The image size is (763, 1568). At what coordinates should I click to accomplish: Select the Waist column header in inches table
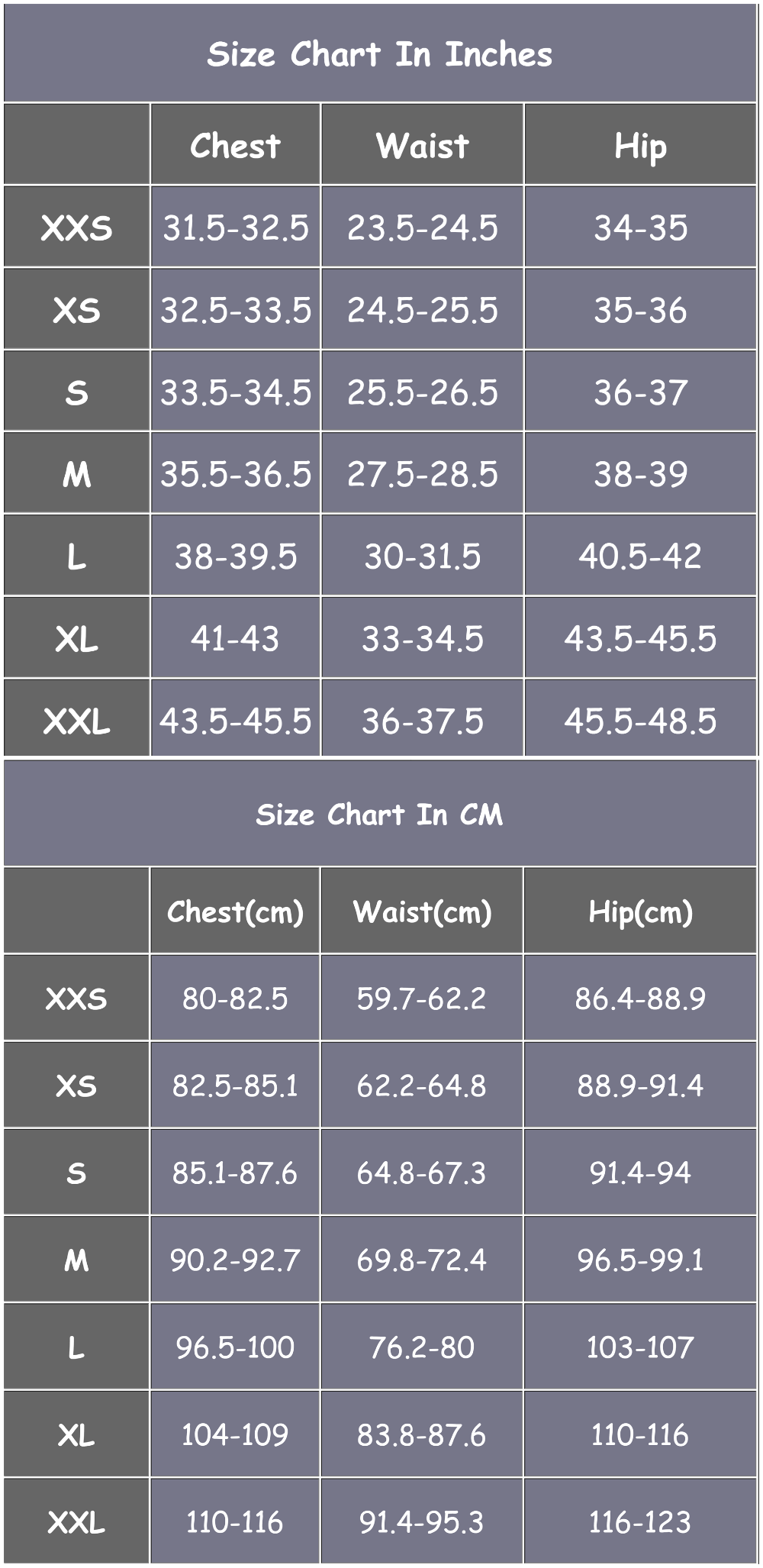[x=422, y=146]
